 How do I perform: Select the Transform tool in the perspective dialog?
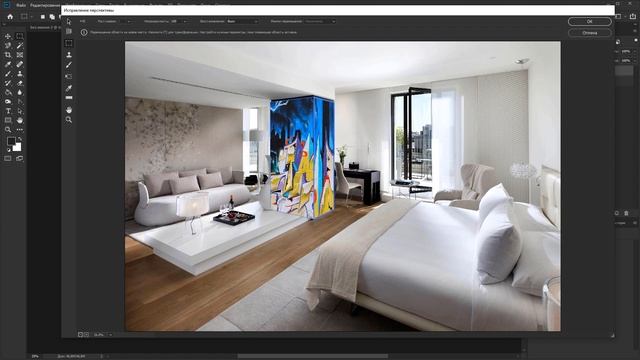[x=69, y=76]
